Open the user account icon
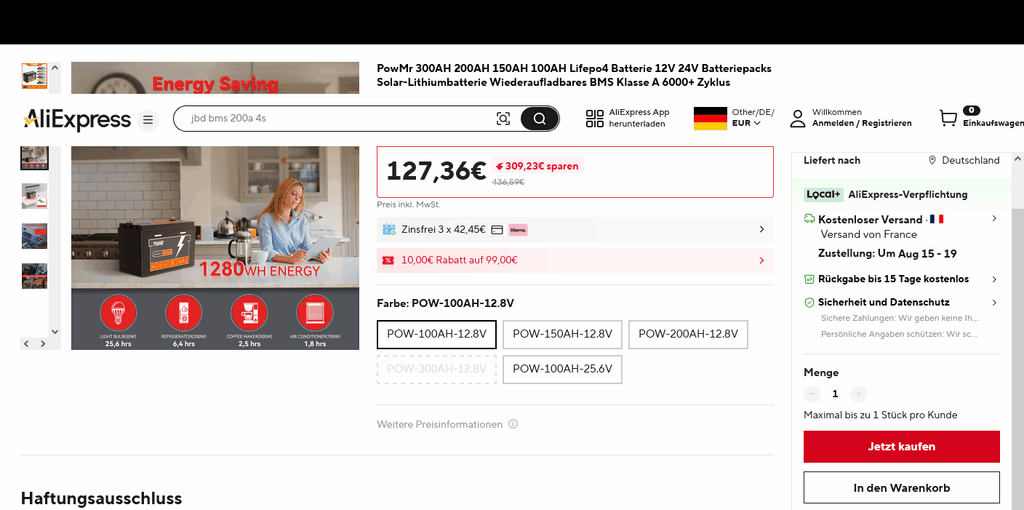Screen dimensions: 1024x510 click(x=797, y=118)
